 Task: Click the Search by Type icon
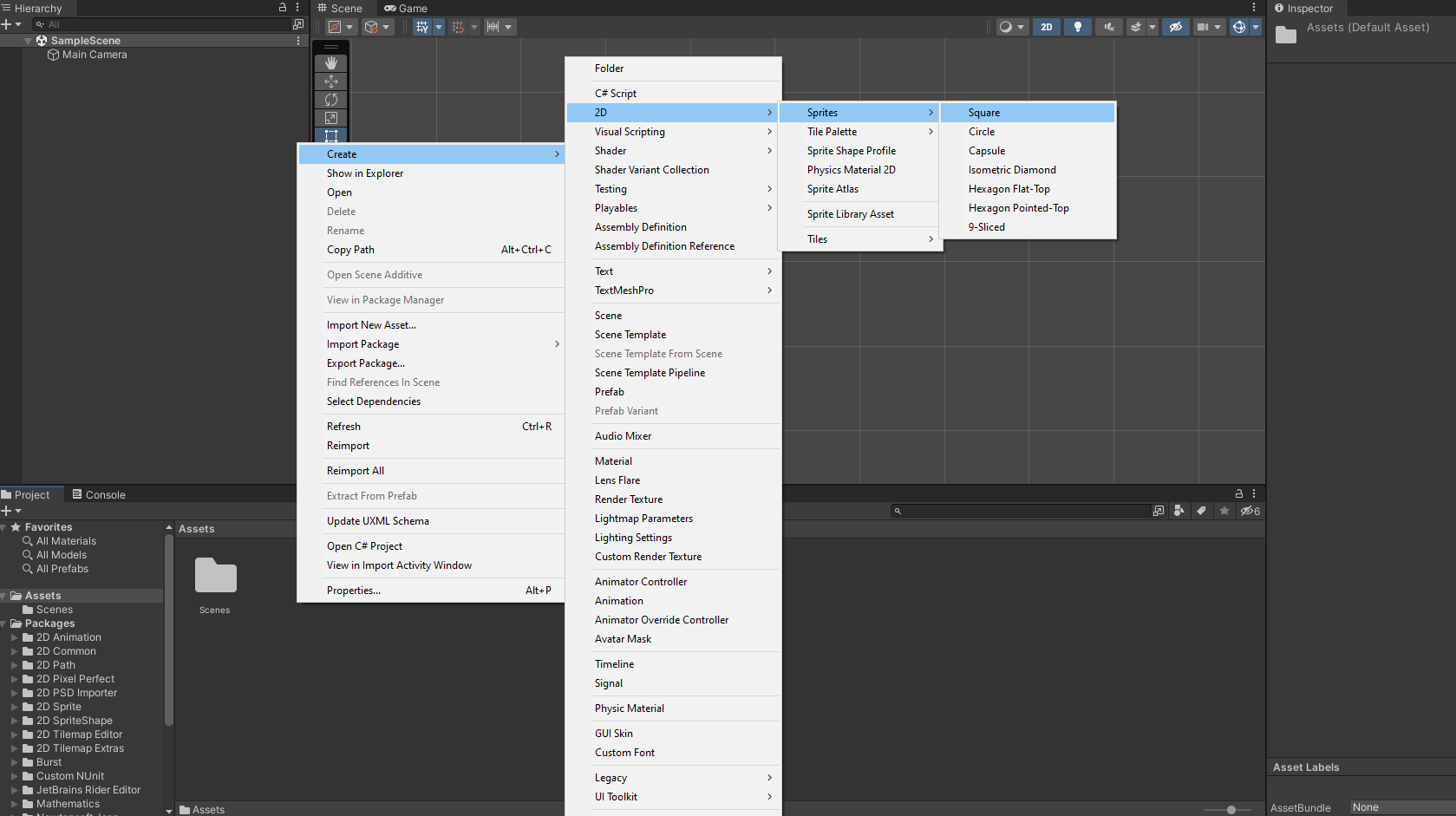coord(1179,511)
